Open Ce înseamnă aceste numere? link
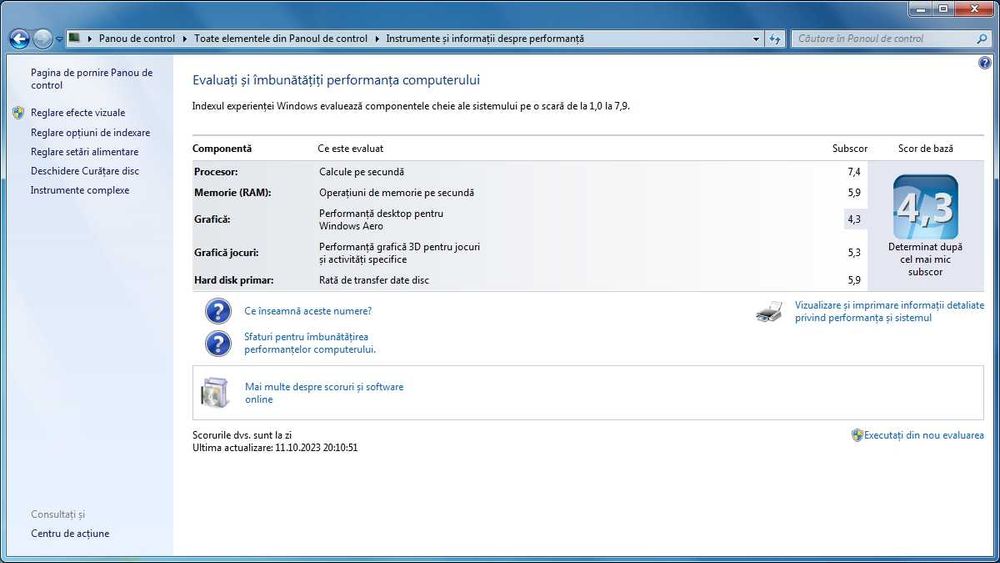 coord(308,311)
